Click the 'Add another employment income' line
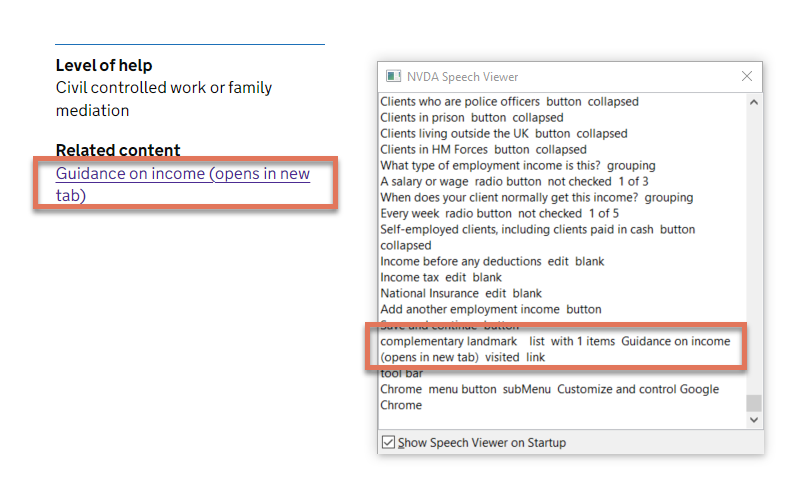Screen dimensions: 806x492 click(490, 310)
